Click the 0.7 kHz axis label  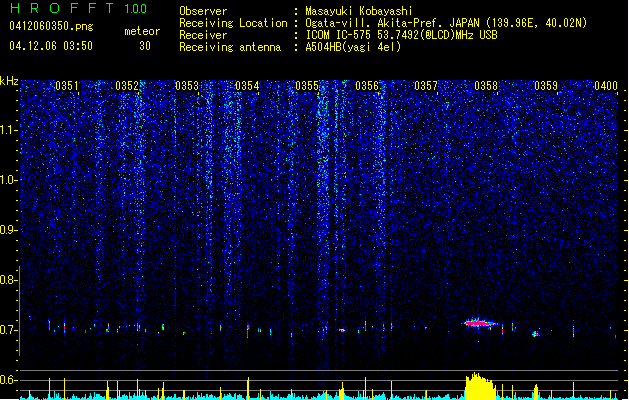coord(9,330)
